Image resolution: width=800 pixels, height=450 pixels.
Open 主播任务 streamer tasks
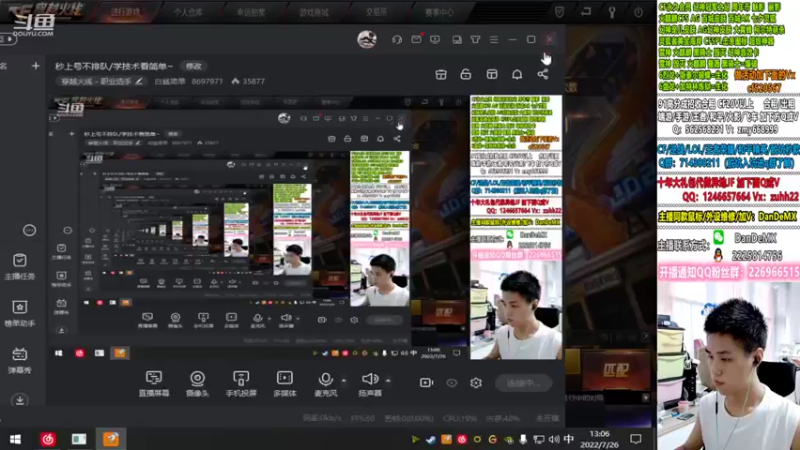click(x=19, y=267)
